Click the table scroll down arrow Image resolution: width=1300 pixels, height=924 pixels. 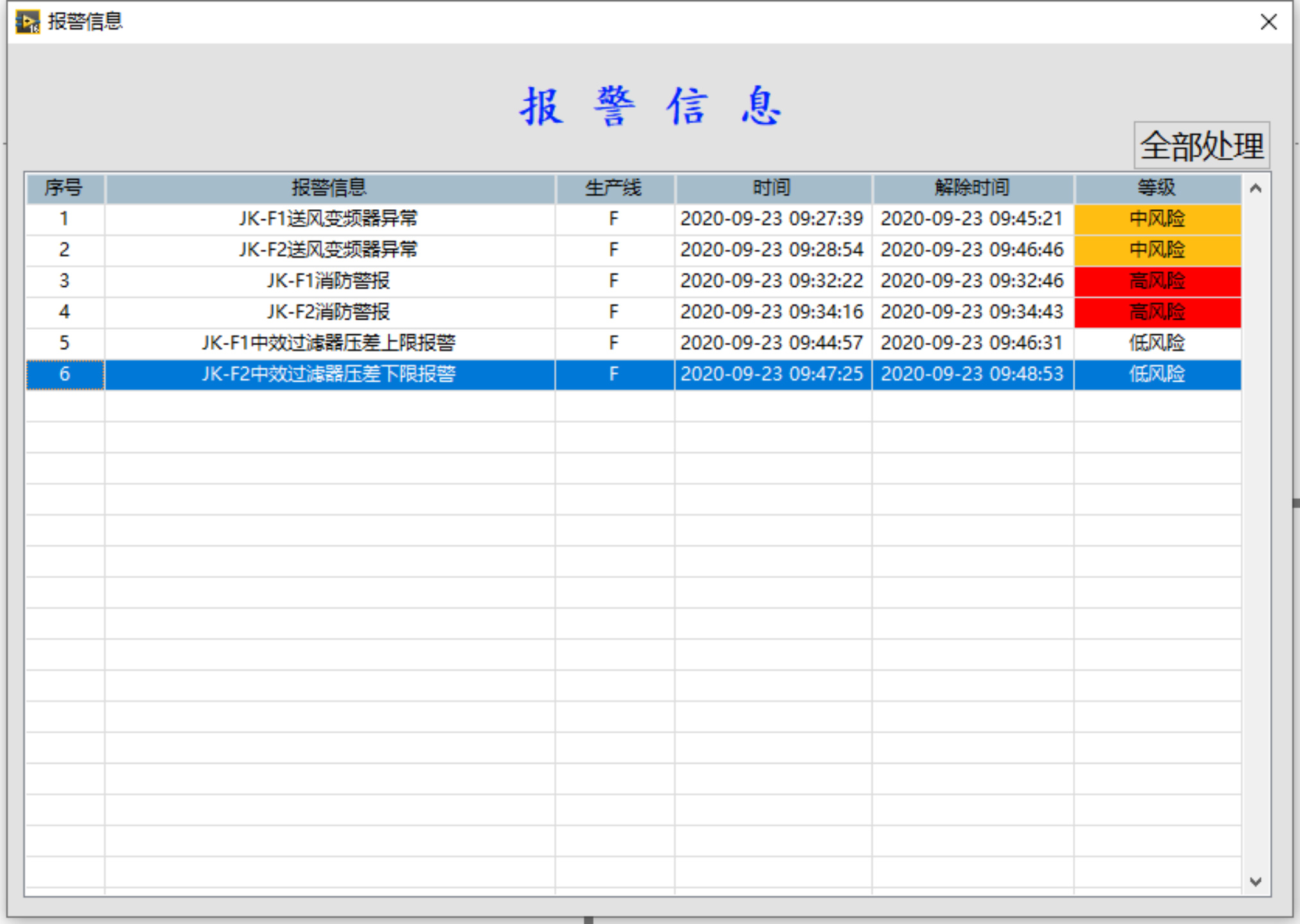pos(1256,882)
